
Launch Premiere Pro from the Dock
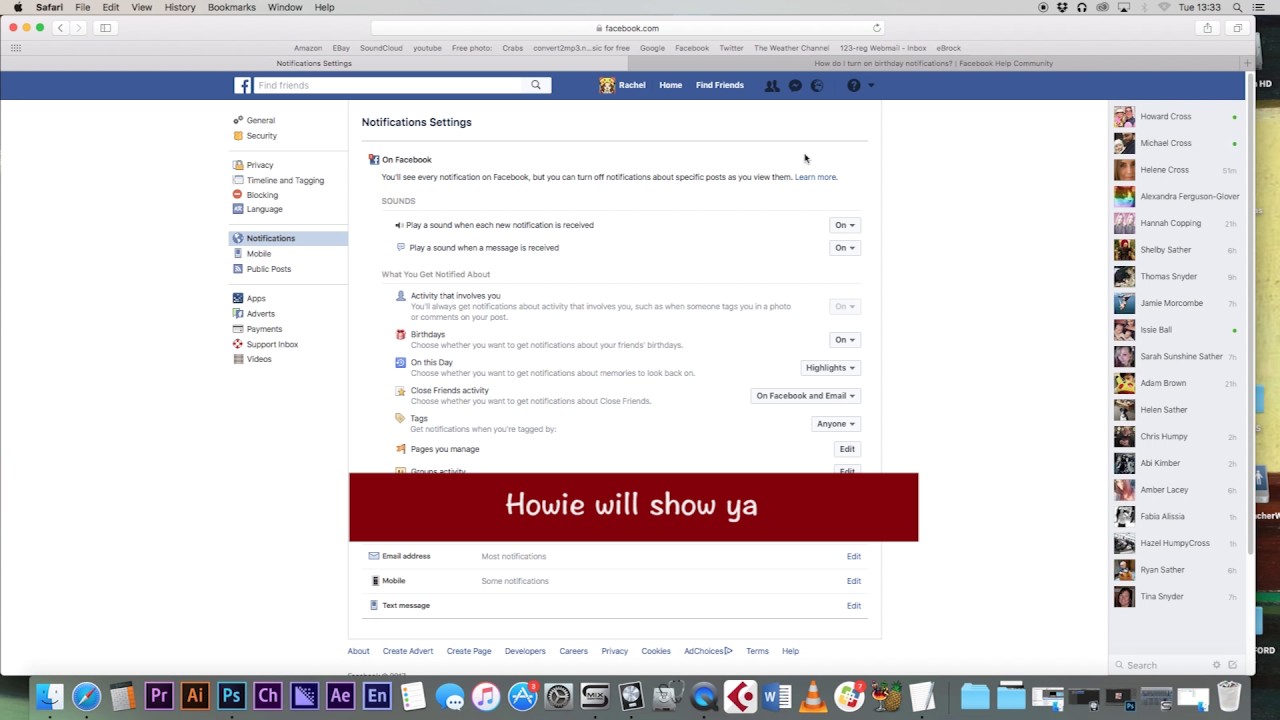click(159, 696)
